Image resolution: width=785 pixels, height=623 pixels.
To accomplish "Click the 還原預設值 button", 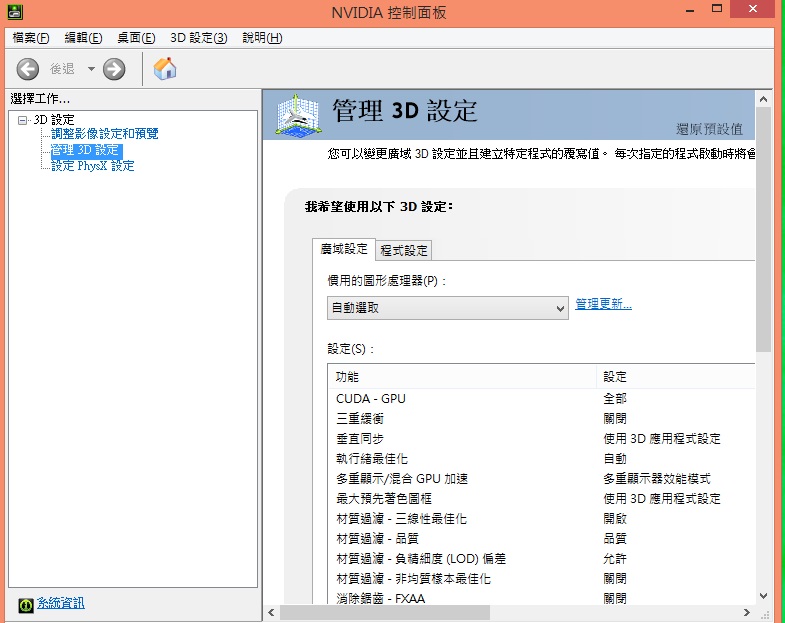I will coord(709,129).
